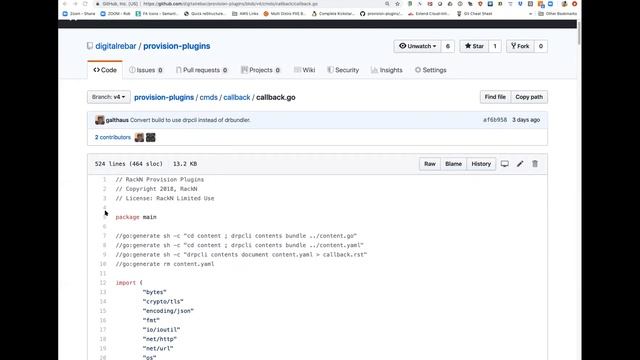Open second contributor avatar
The image size is (640, 360).
pos(151,137)
